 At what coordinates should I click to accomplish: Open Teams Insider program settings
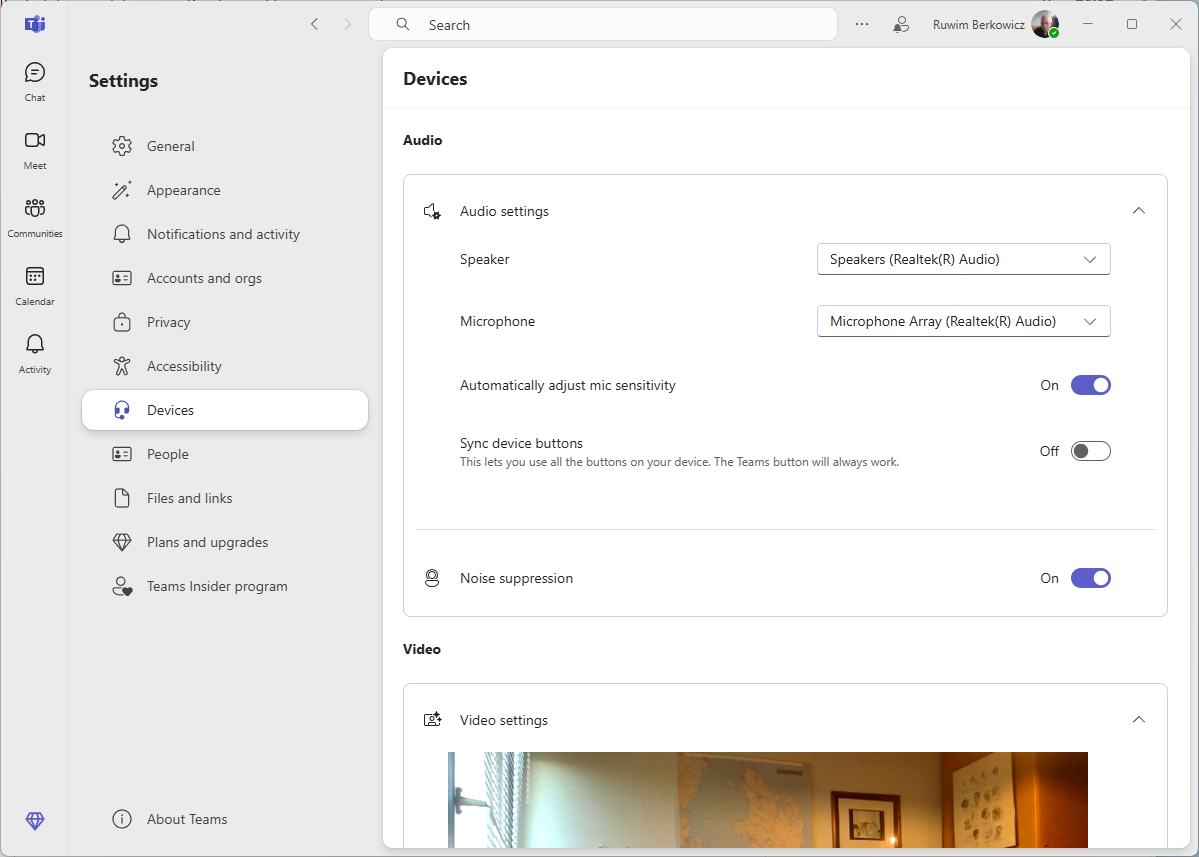point(225,586)
